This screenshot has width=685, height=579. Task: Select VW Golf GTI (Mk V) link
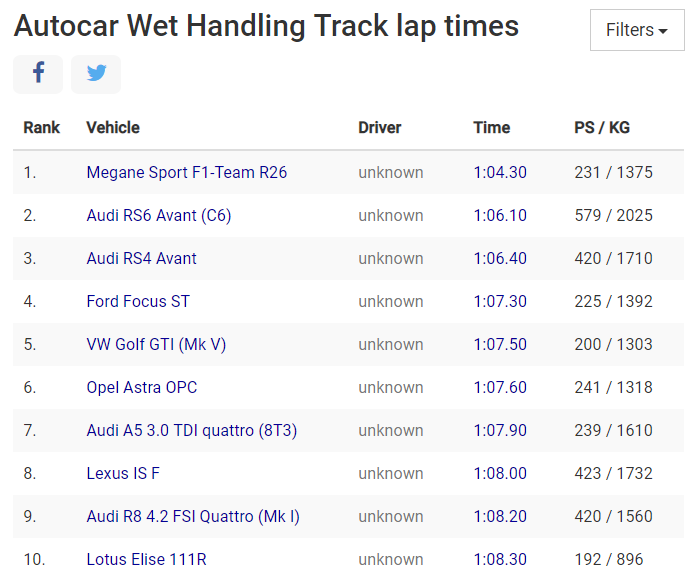tap(156, 344)
